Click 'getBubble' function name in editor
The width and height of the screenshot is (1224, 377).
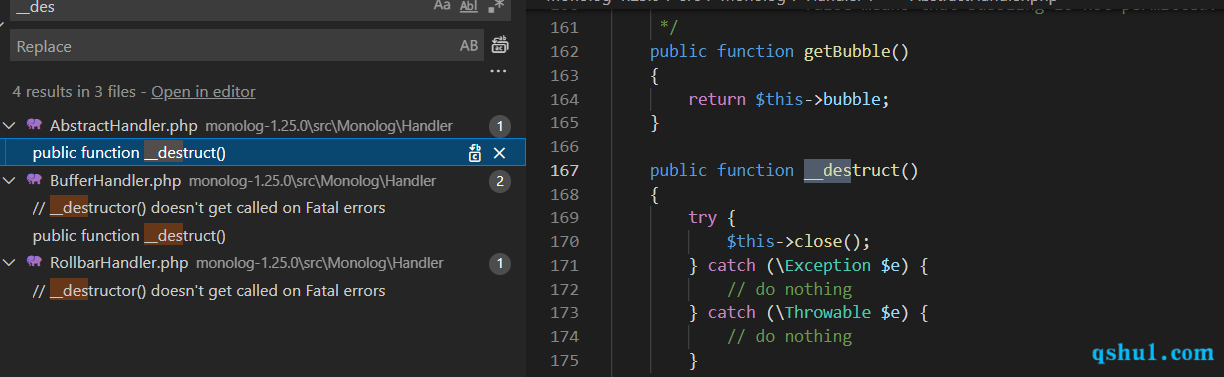[847, 51]
